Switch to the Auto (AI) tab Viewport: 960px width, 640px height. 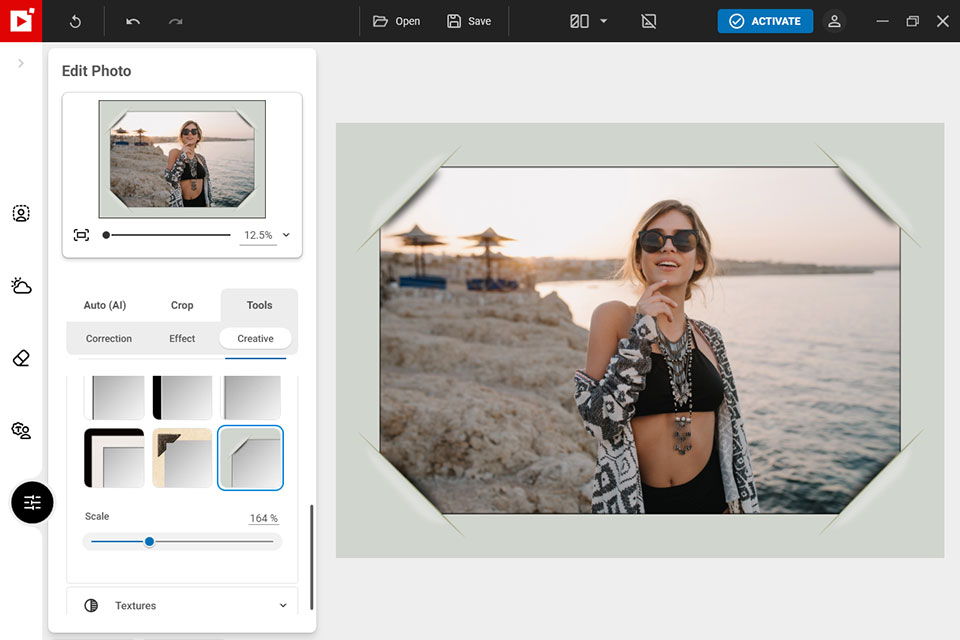[x=105, y=305]
